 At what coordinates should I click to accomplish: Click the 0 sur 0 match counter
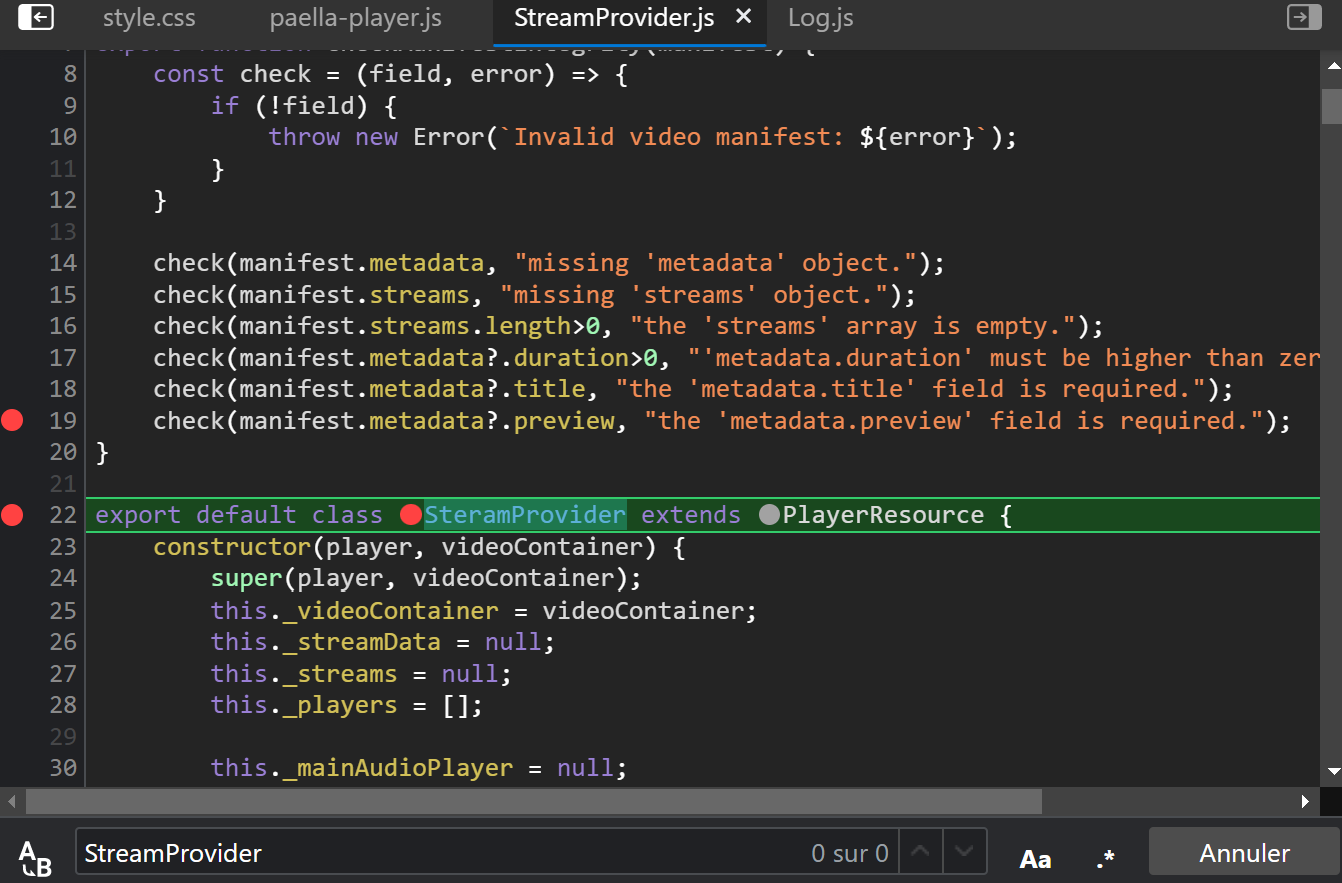click(x=849, y=851)
